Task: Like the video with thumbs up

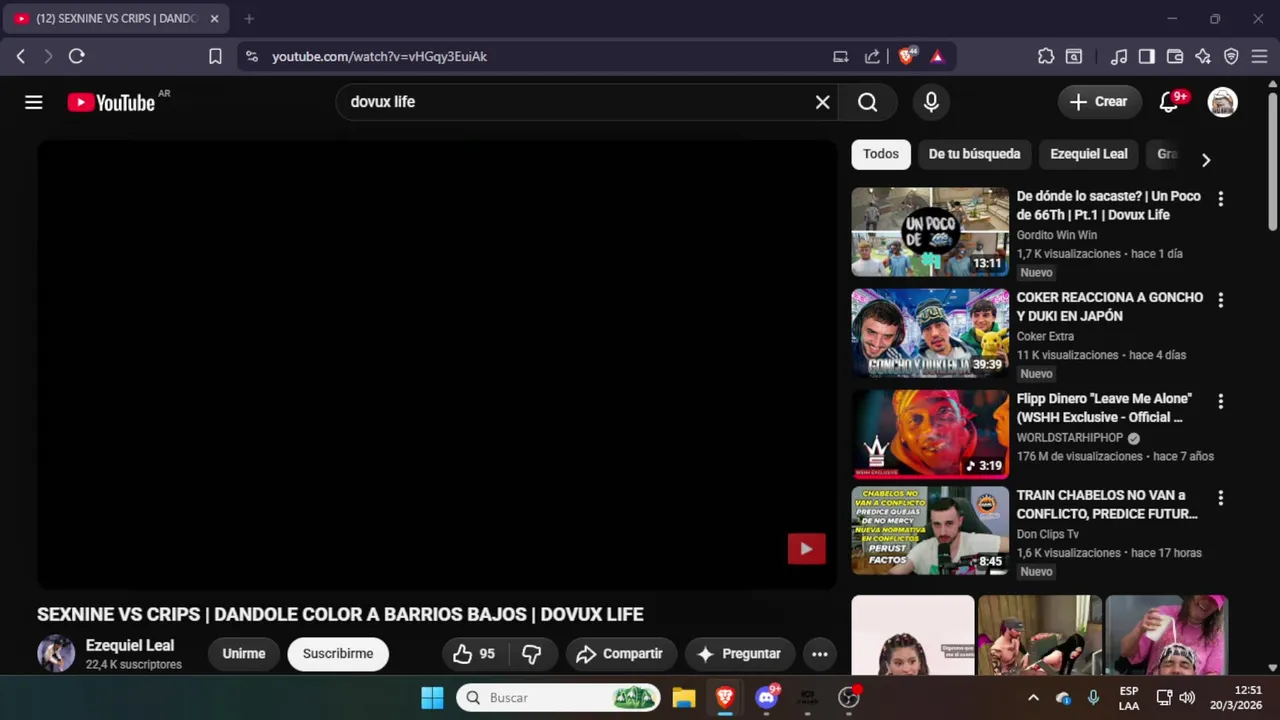Action: tap(475, 654)
